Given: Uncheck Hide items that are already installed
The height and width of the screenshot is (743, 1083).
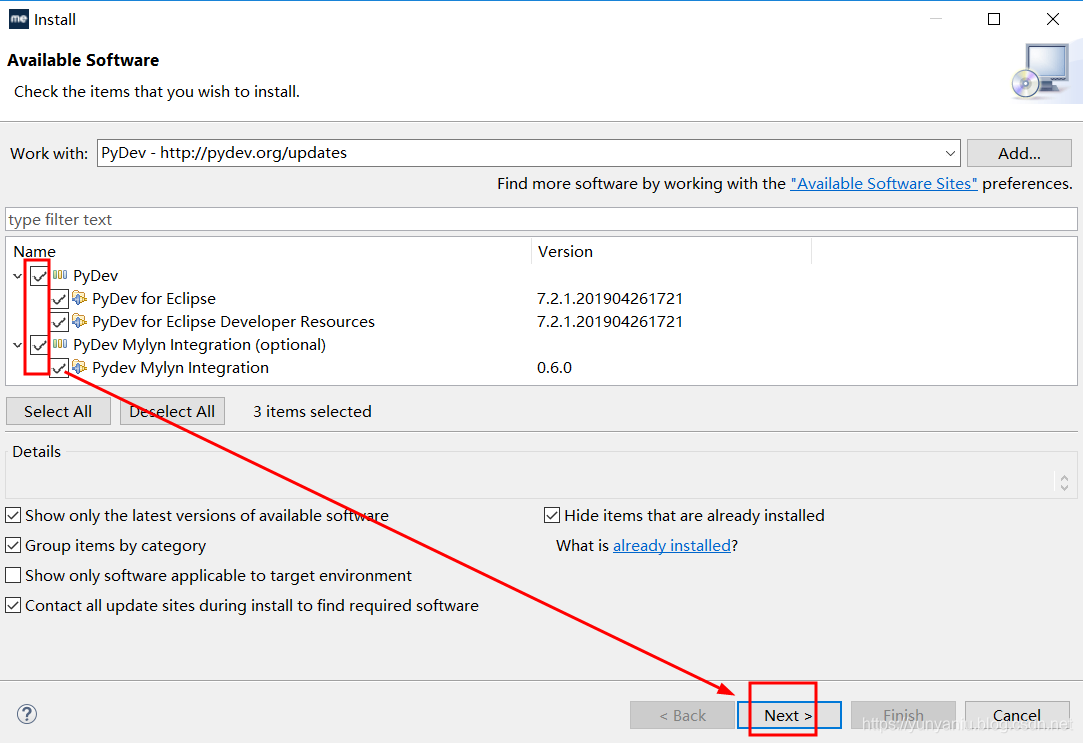Looking at the screenshot, I should pos(552,515).
